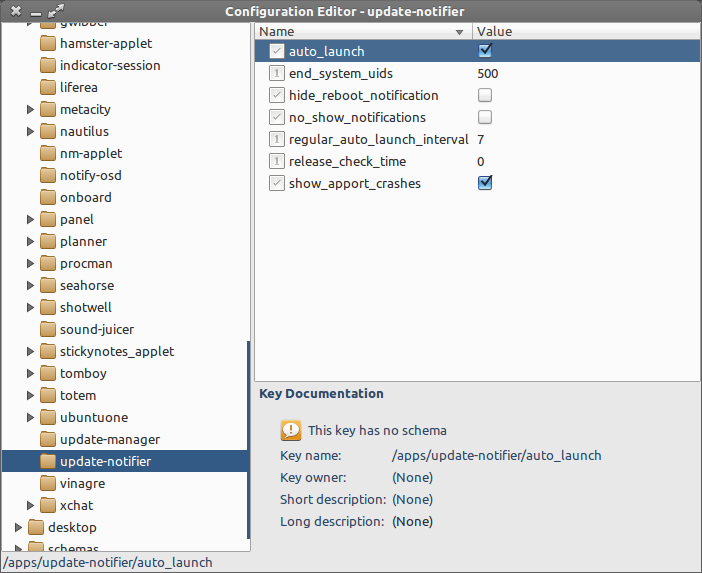The image size is (702, 573).
Task: Expand the tomboy tree node
Action: [30, 373]
